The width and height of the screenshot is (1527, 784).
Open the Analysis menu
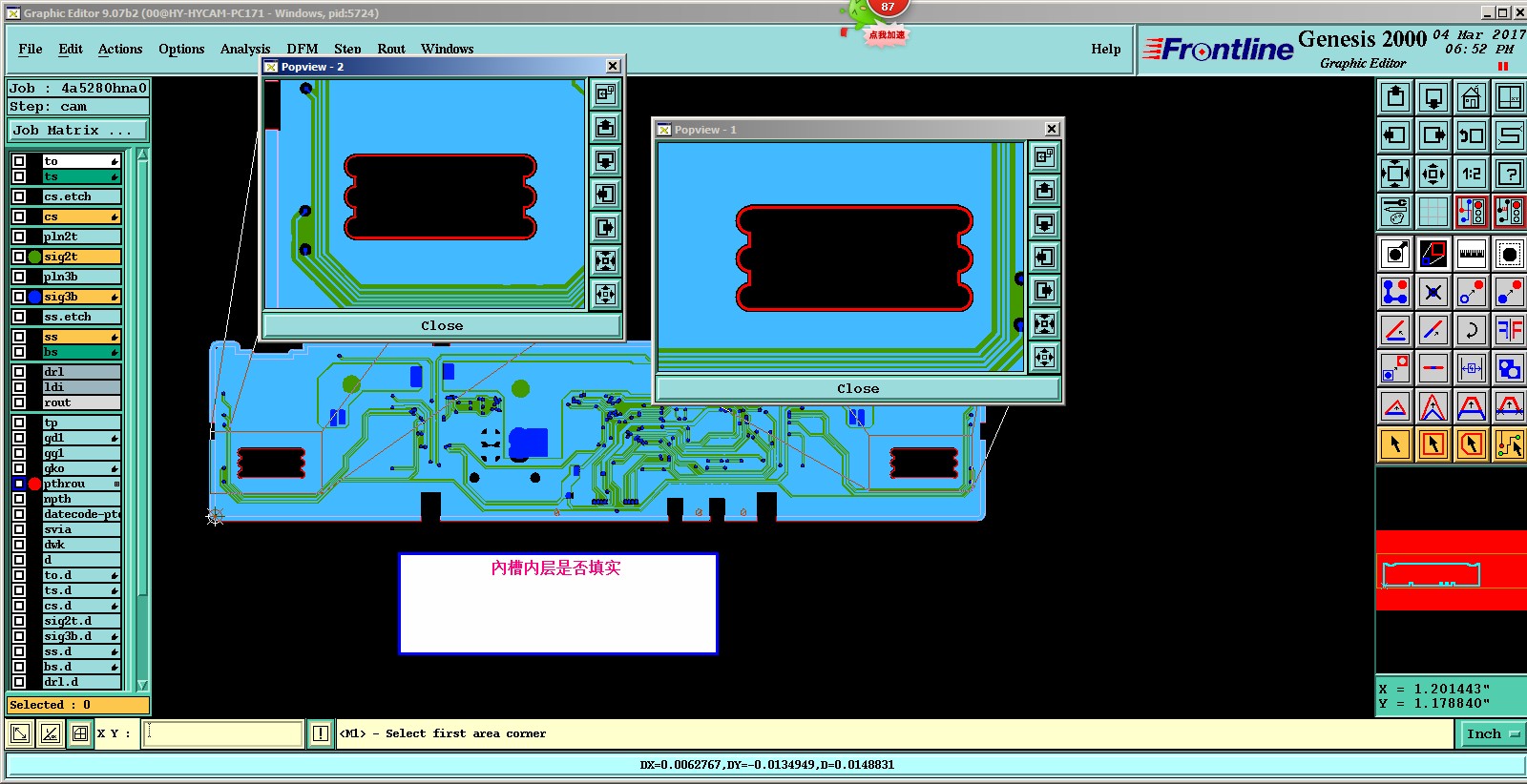click(245, 49)
